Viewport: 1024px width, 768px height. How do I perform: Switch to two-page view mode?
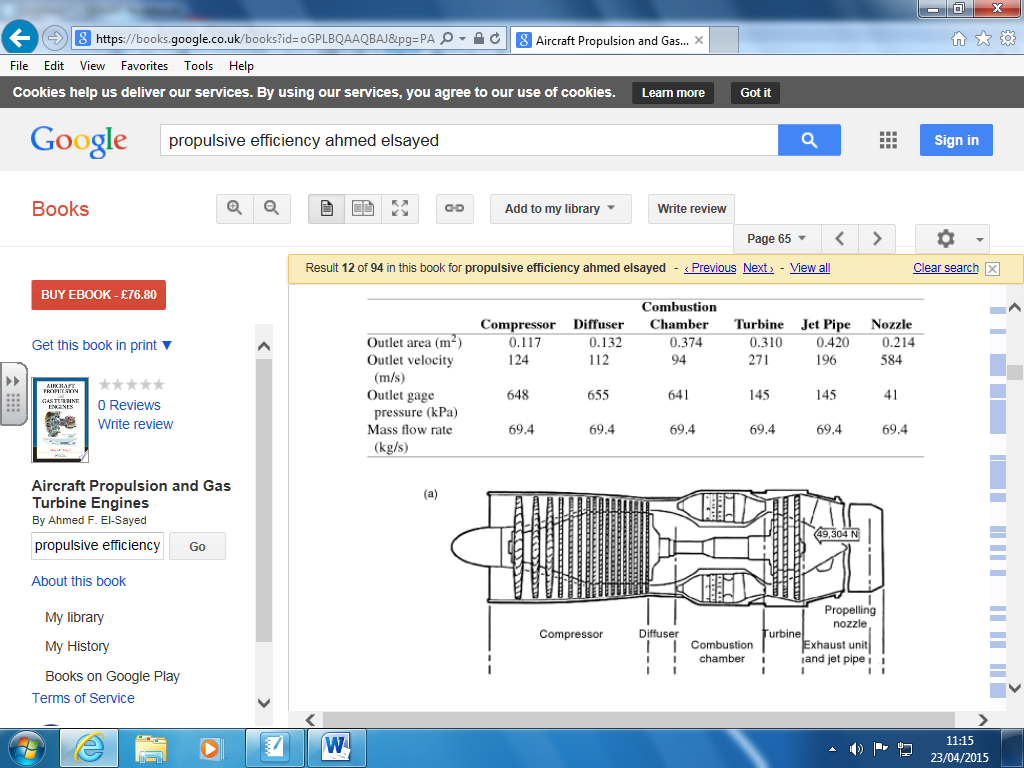(x=363, y=209)
